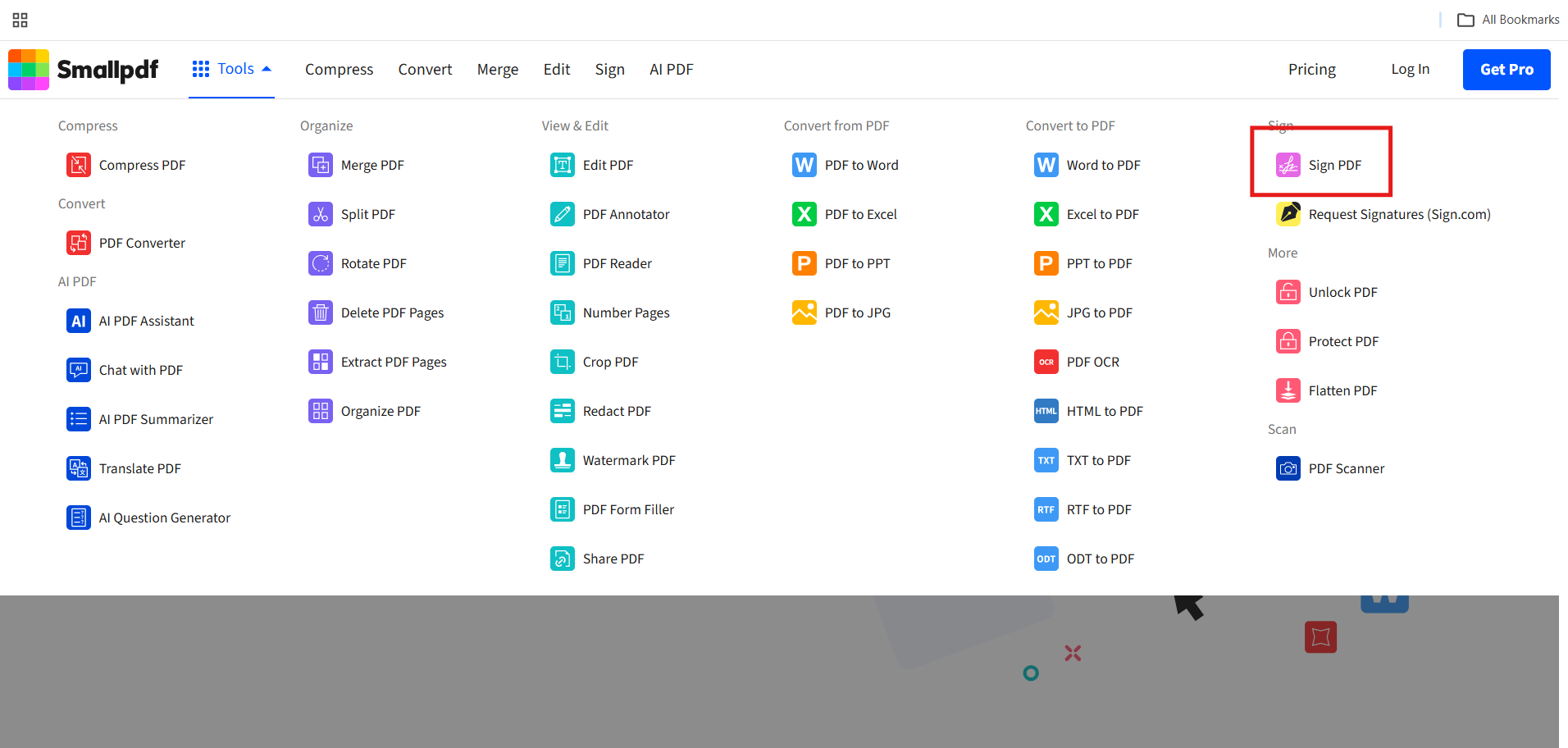Open Sign in the top navigation
Viewport: 1568px width, 748px height.
click(x=610, y=70)
